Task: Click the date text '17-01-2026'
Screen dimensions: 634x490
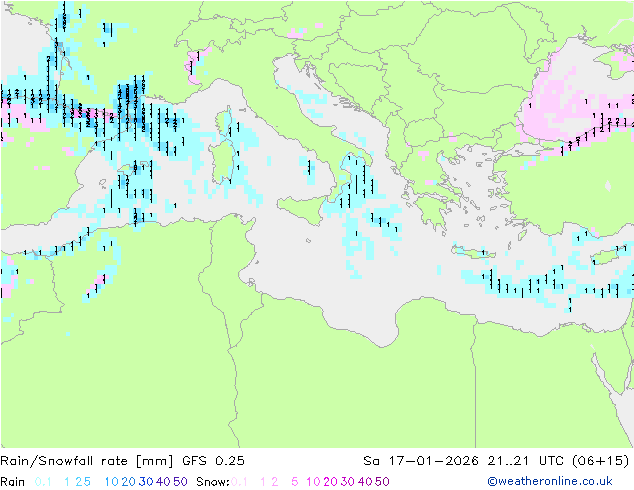Action: click(433, 461)
